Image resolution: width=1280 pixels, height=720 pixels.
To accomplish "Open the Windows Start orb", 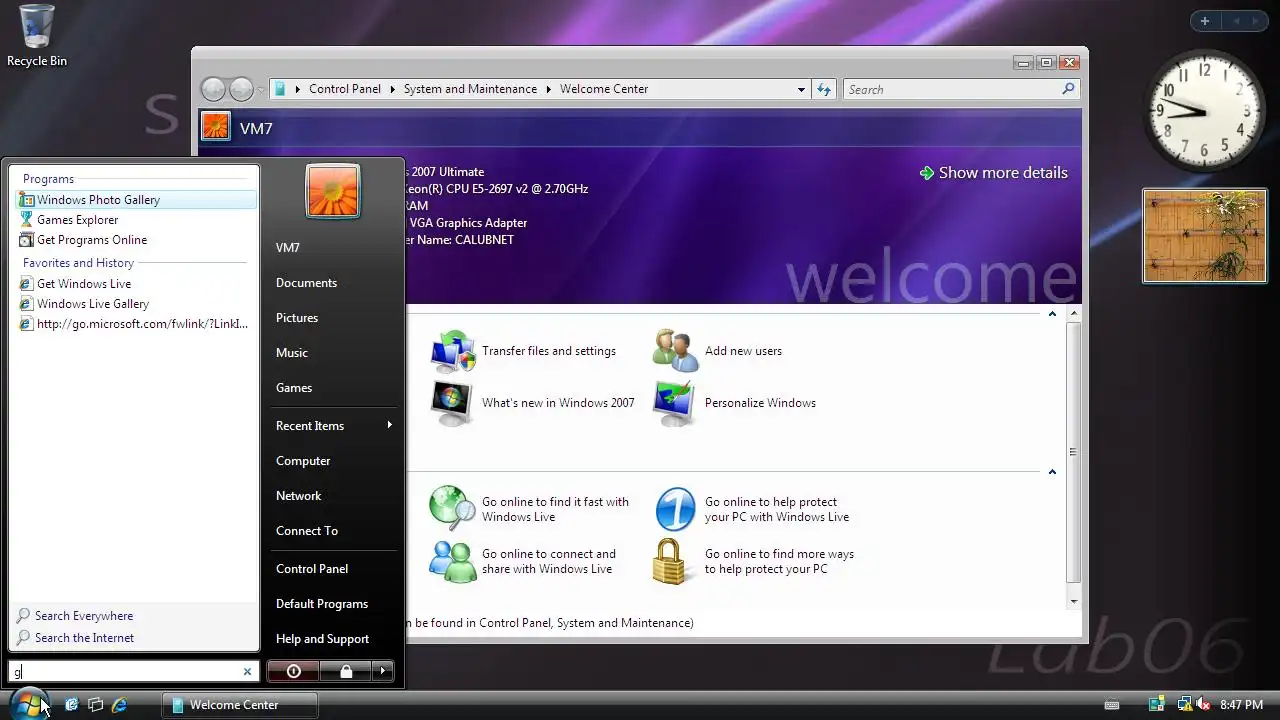I will coord(28,704).
